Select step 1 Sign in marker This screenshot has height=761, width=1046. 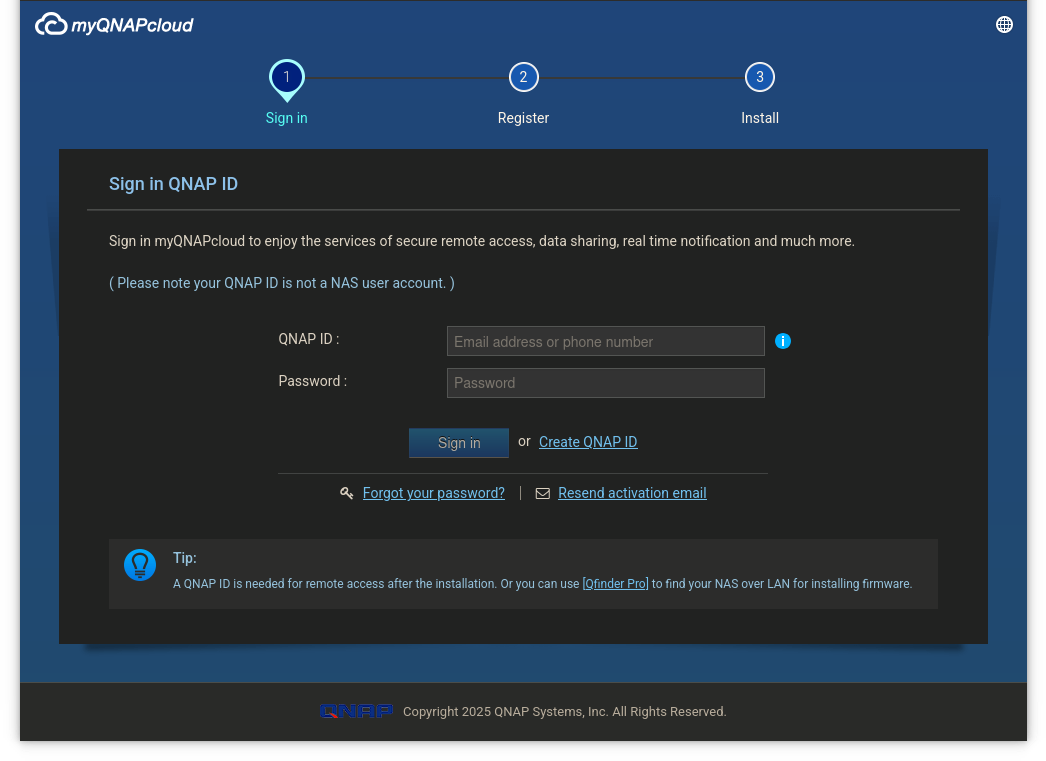coord(287,79)
